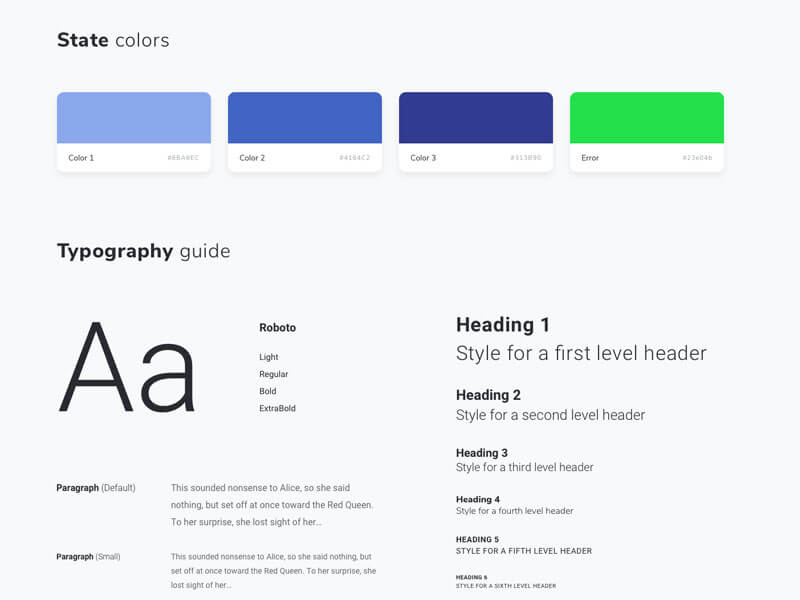This screenshot has height=600, width=800.
Task: Select the Roboto font name
Action: tap(278, 328)
